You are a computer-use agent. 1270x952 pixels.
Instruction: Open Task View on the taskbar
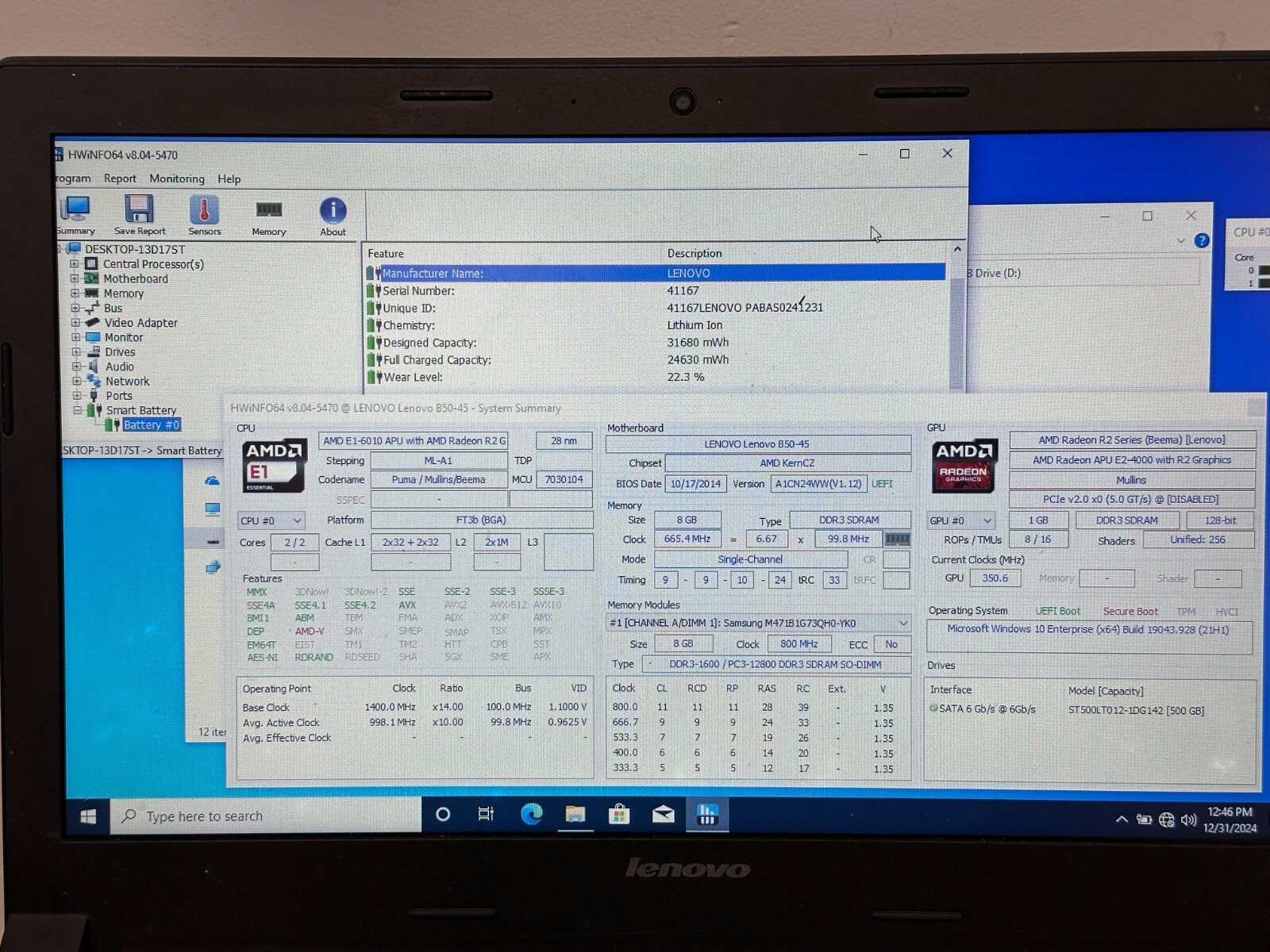[x=486, y=815]
